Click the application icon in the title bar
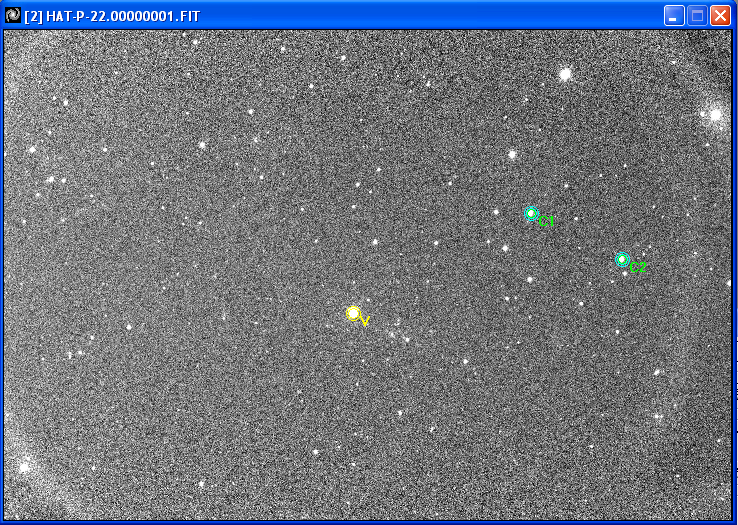Screen dimensions: 738x525 point(13,15)
